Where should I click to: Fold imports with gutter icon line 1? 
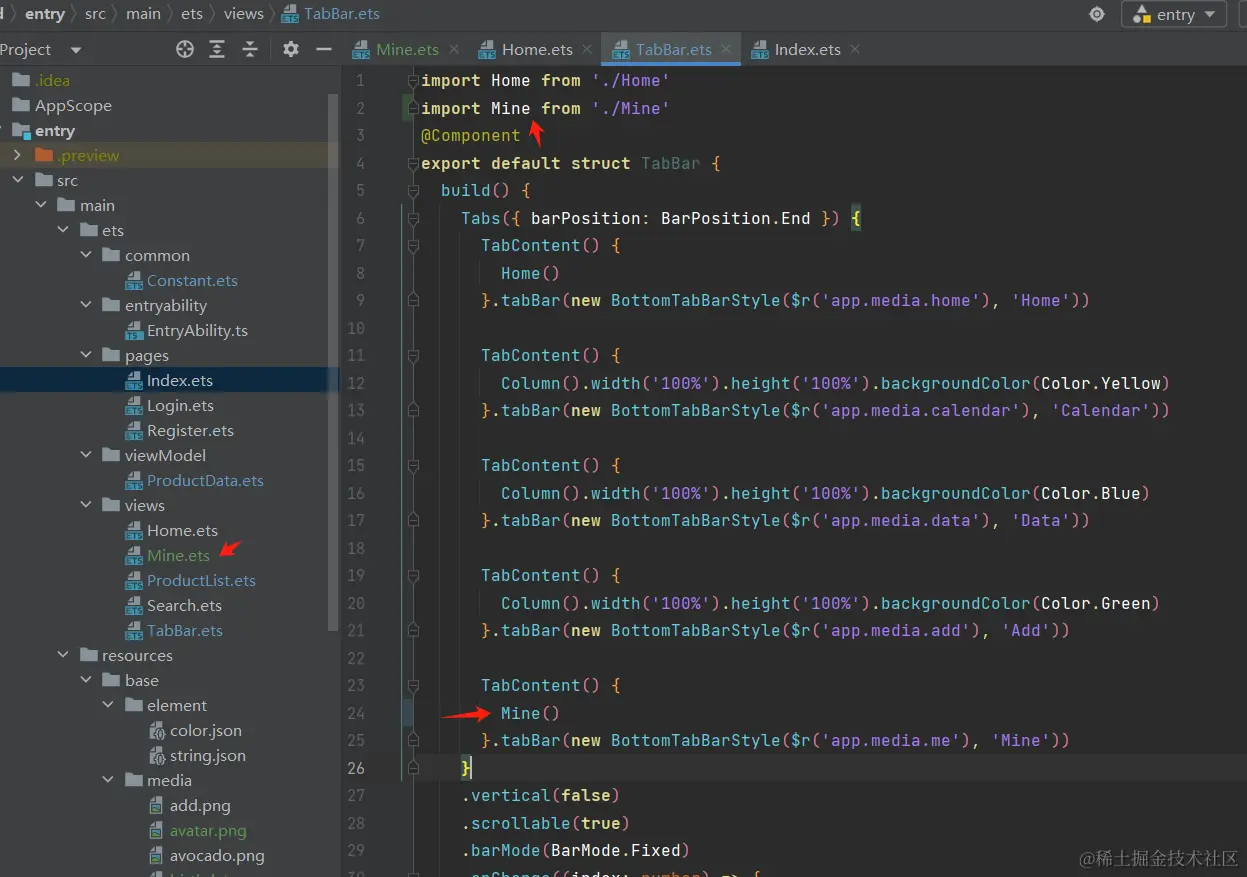pyautogui.click(x=413, y=80)
